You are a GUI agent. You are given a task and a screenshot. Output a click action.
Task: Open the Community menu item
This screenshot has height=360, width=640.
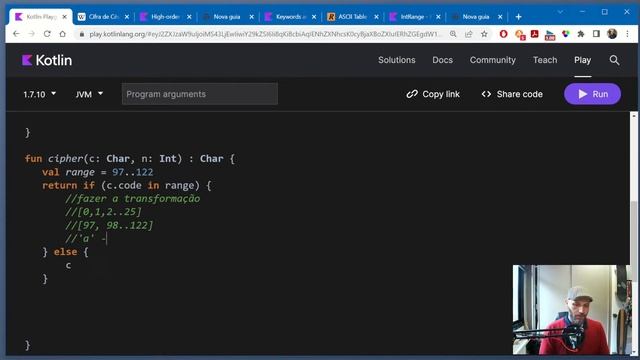pyautogui.click(x=493, y=60)
